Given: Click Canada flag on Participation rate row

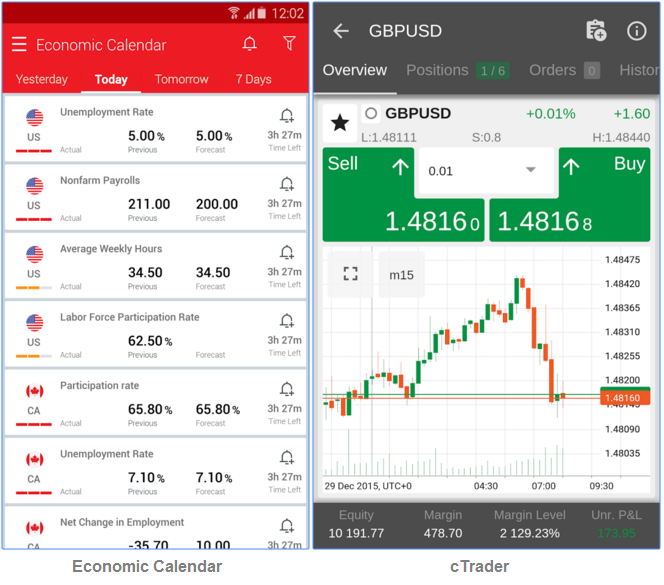Looking at the screenshot, I should [x=34, y=391].
